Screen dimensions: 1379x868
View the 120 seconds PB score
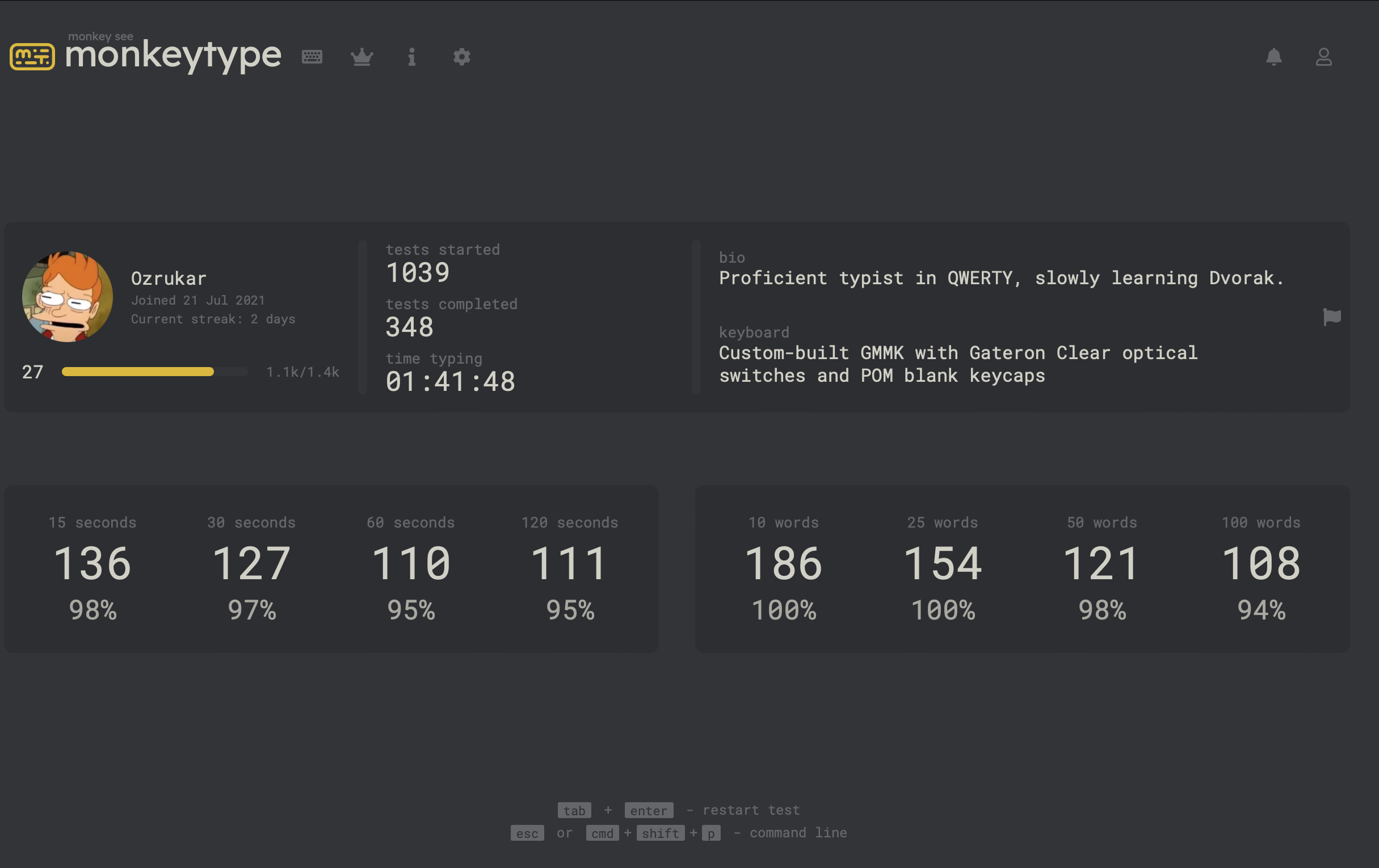click(570, 564)
